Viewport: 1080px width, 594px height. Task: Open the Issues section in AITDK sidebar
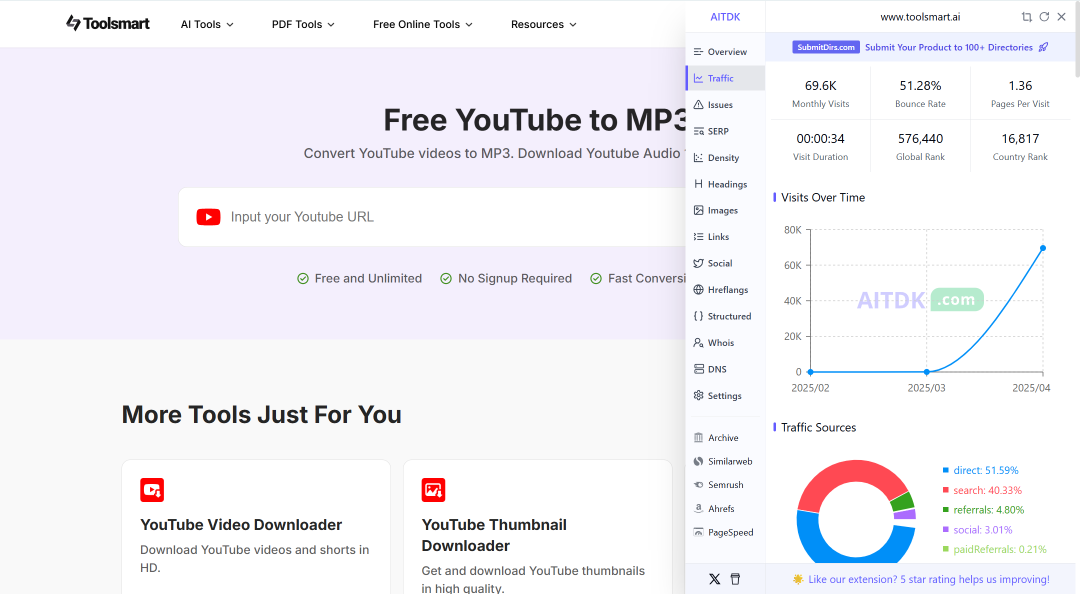(x=725, y=105)
